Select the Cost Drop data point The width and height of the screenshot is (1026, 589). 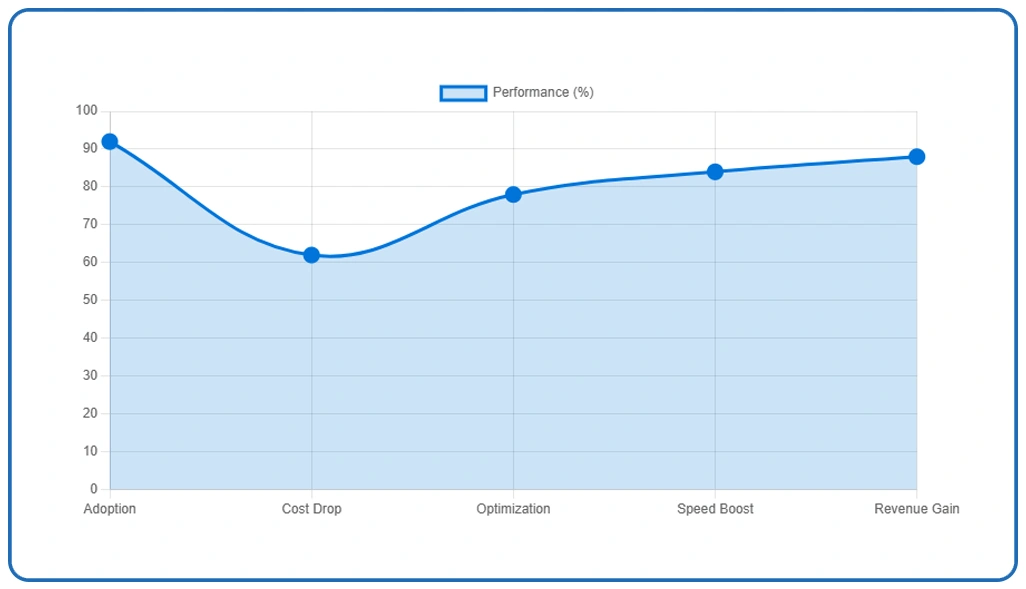click(x=311, y=255)
